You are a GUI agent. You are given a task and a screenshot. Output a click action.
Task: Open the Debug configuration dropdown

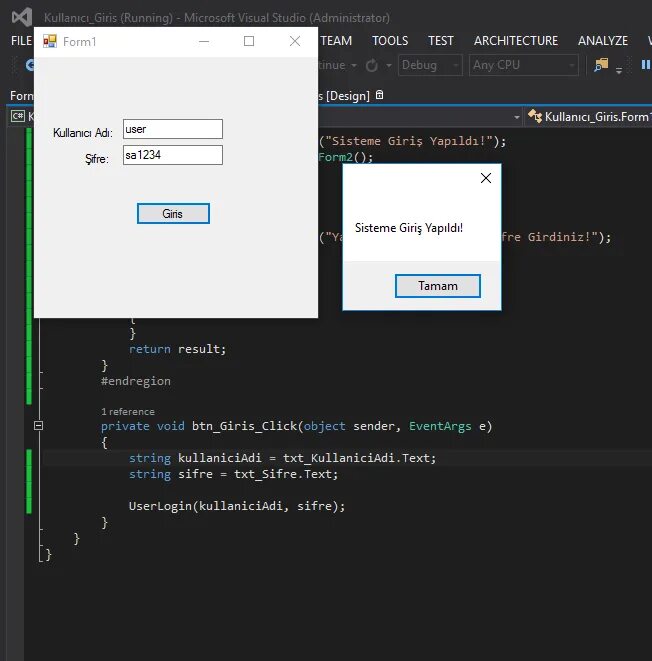point(430,65)
